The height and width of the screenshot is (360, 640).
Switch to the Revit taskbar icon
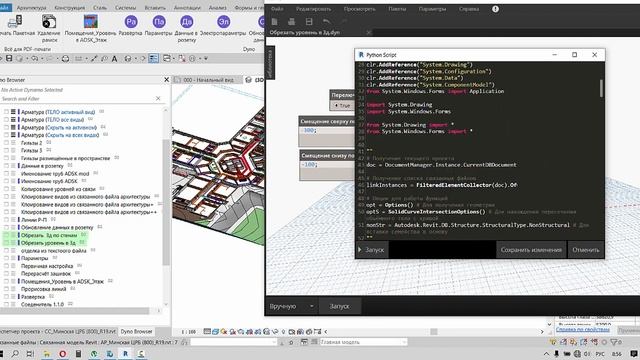125,353
